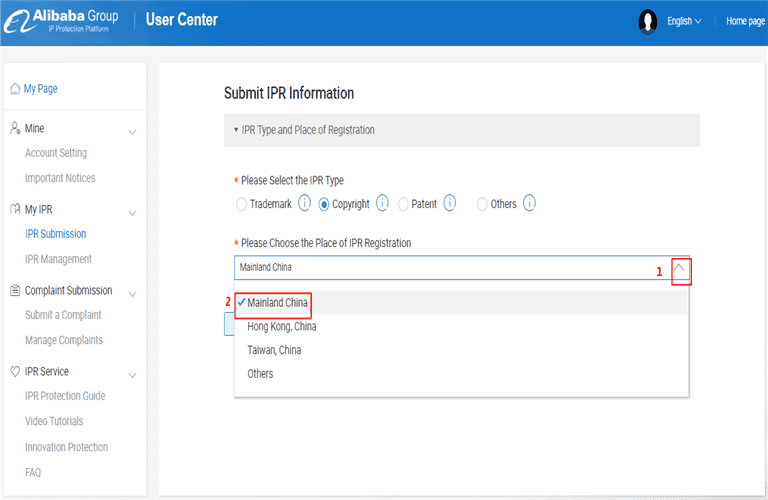Image resolution: width=768 pixels, height=500 pixels.
Task: Select the Trademark radio button
Action: (x=241, y=204)
